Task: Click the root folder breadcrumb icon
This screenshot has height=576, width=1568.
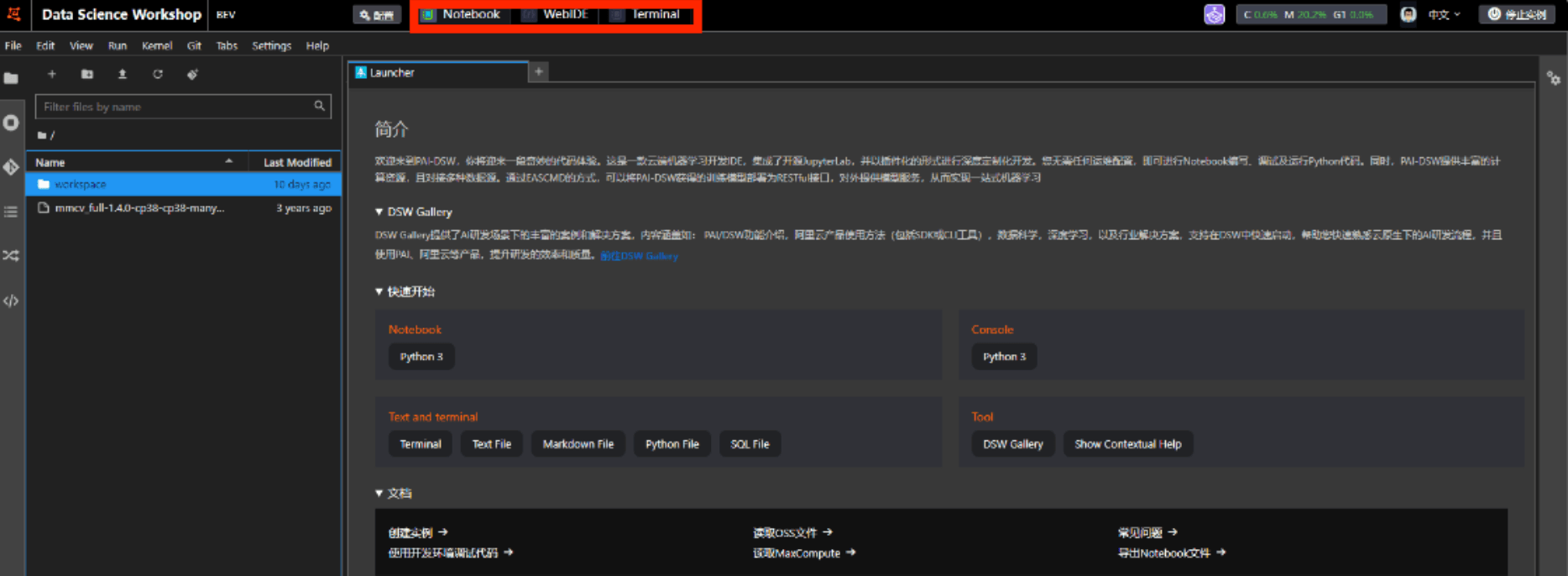Action: tap(42, 135)
